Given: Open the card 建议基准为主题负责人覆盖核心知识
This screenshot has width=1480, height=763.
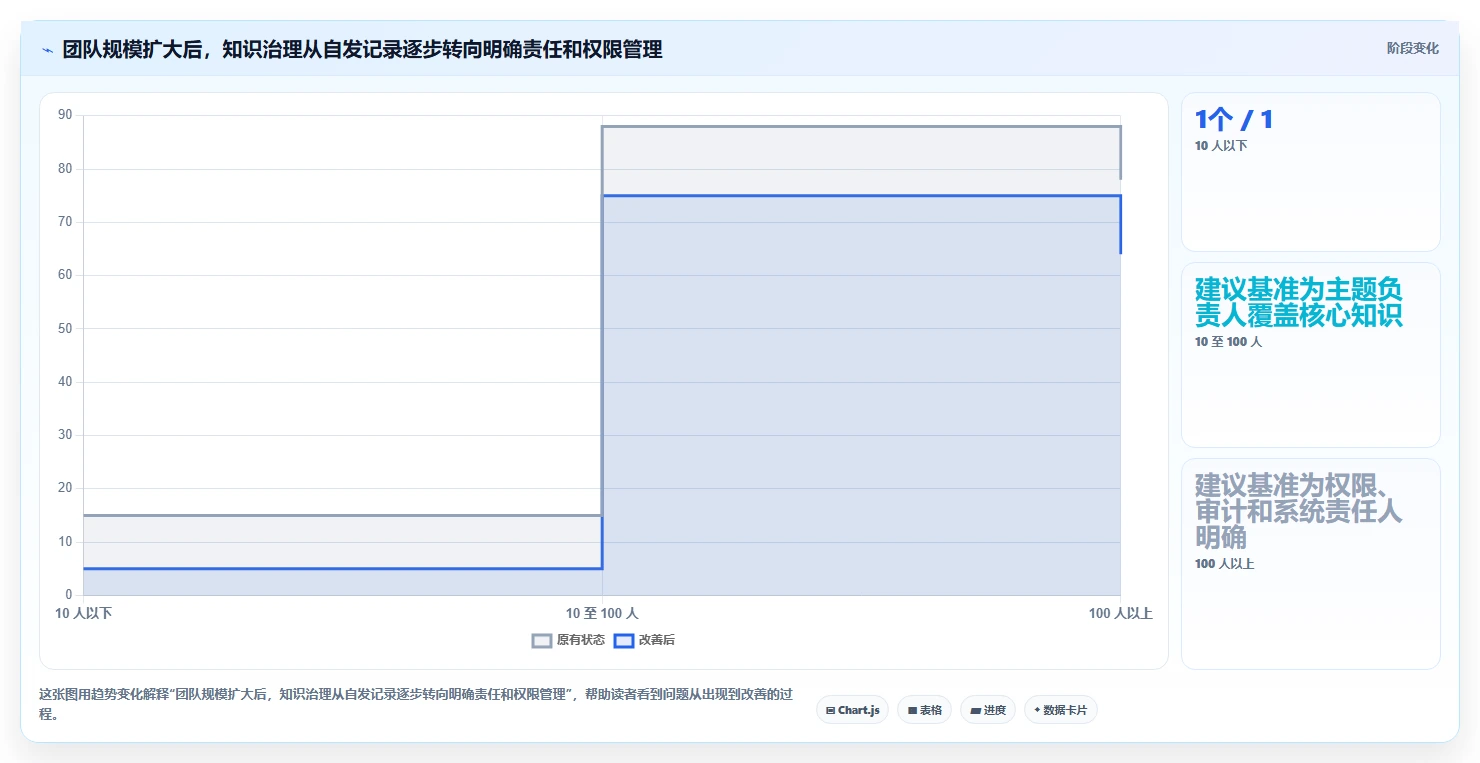Looking at the screenshot, I should coord(1310,355).
